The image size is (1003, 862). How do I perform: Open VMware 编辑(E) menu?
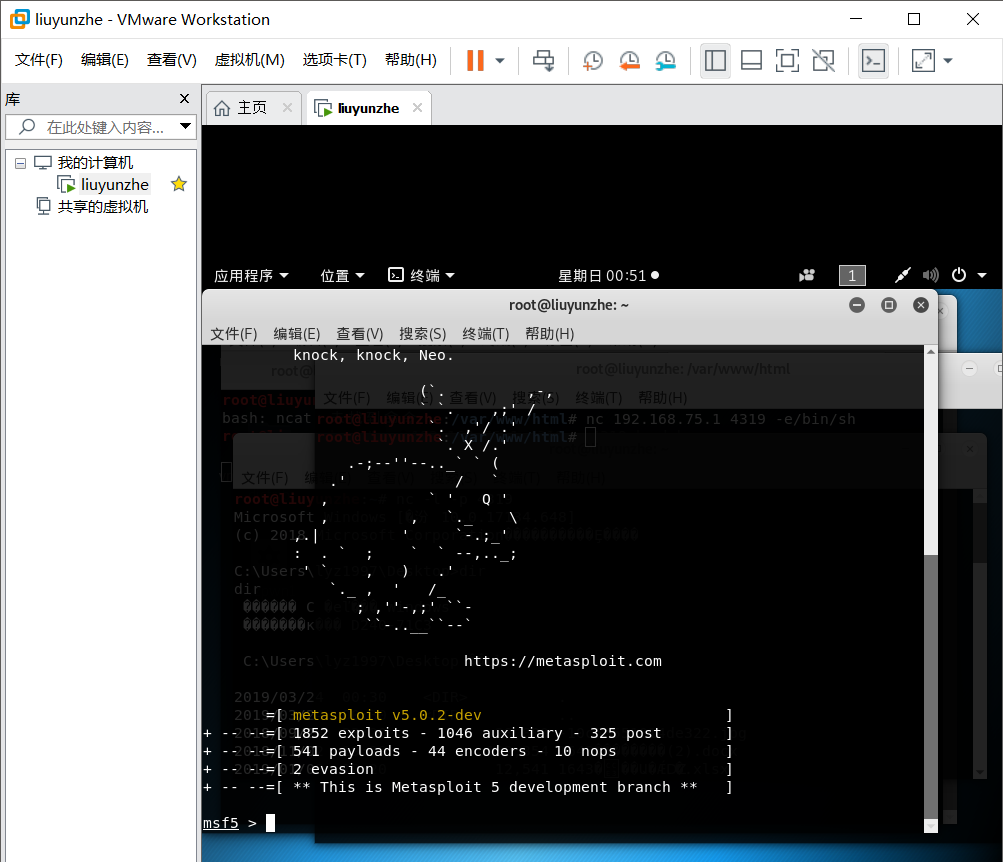point(105,60)
